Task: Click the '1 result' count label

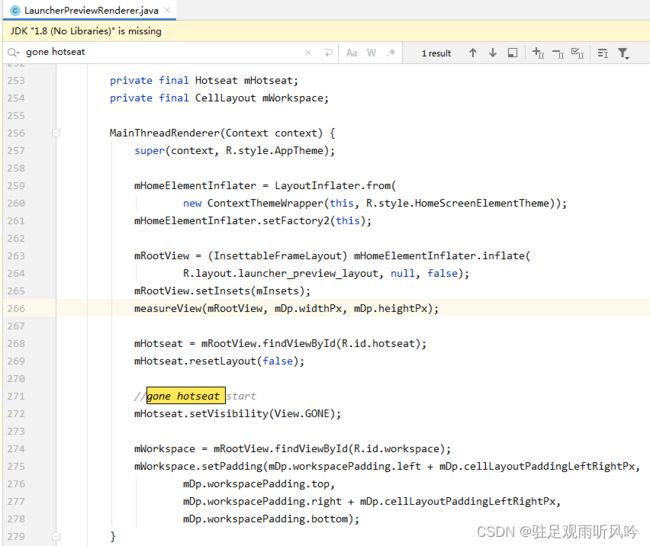Action: tap(436, 53)
